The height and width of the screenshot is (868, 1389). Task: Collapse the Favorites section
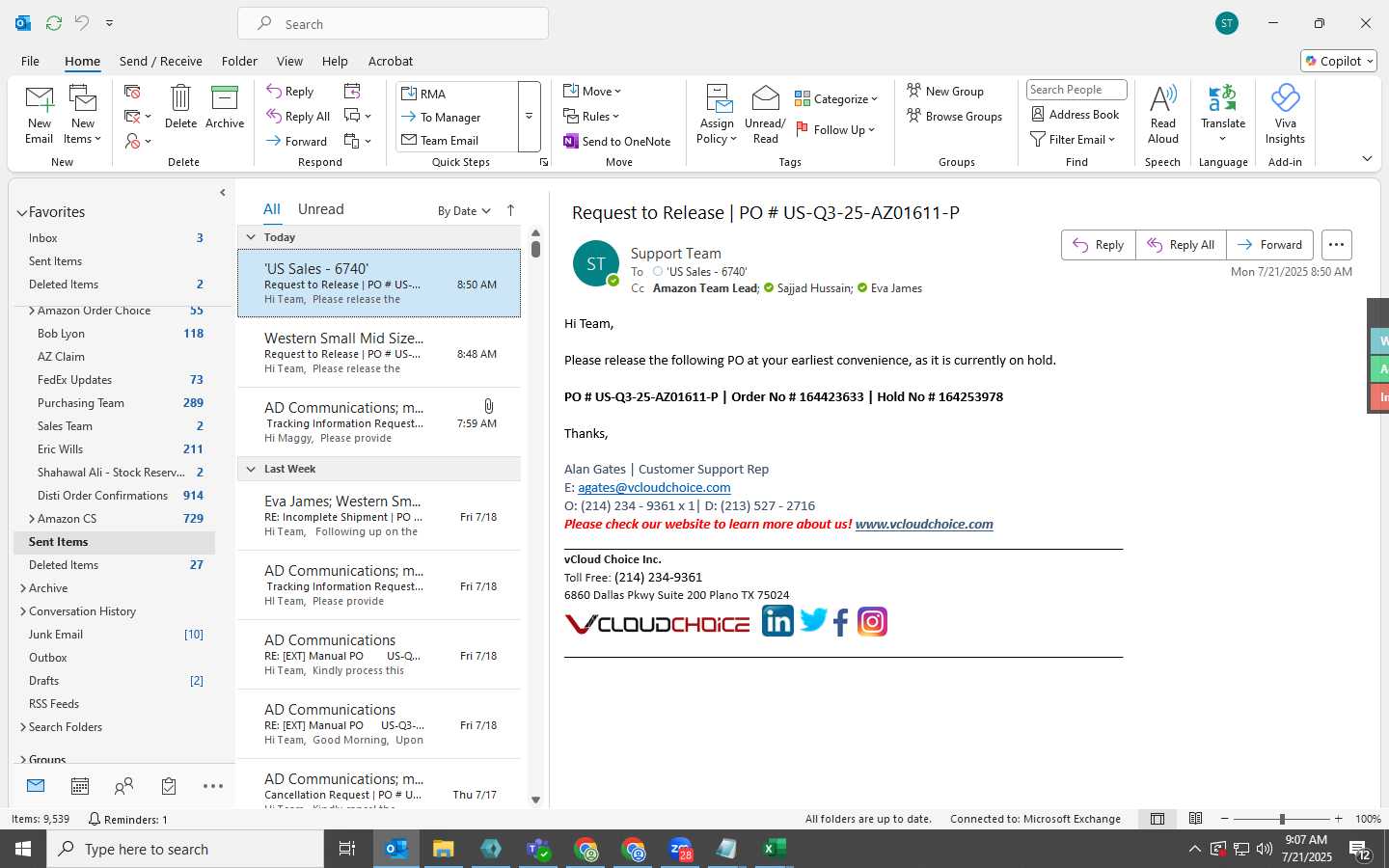point(21,212)
